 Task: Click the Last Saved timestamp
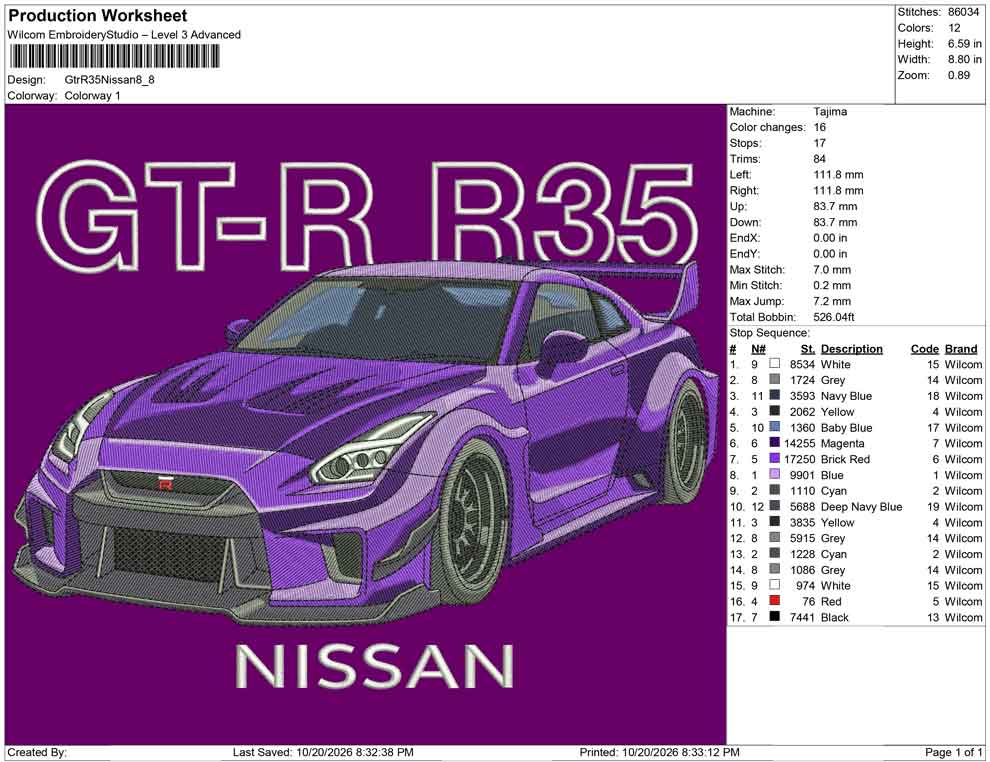click(323, 752)
